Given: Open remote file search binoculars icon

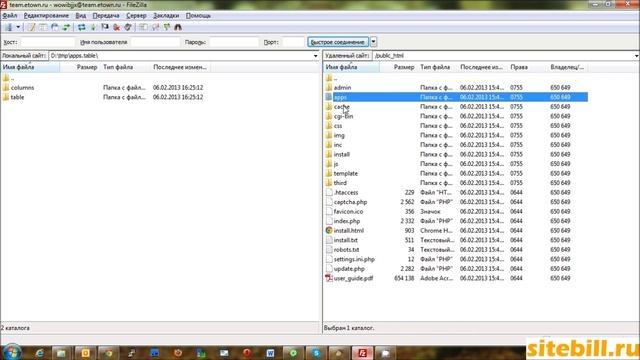Looking at the screenshot, I should [178, 27].
